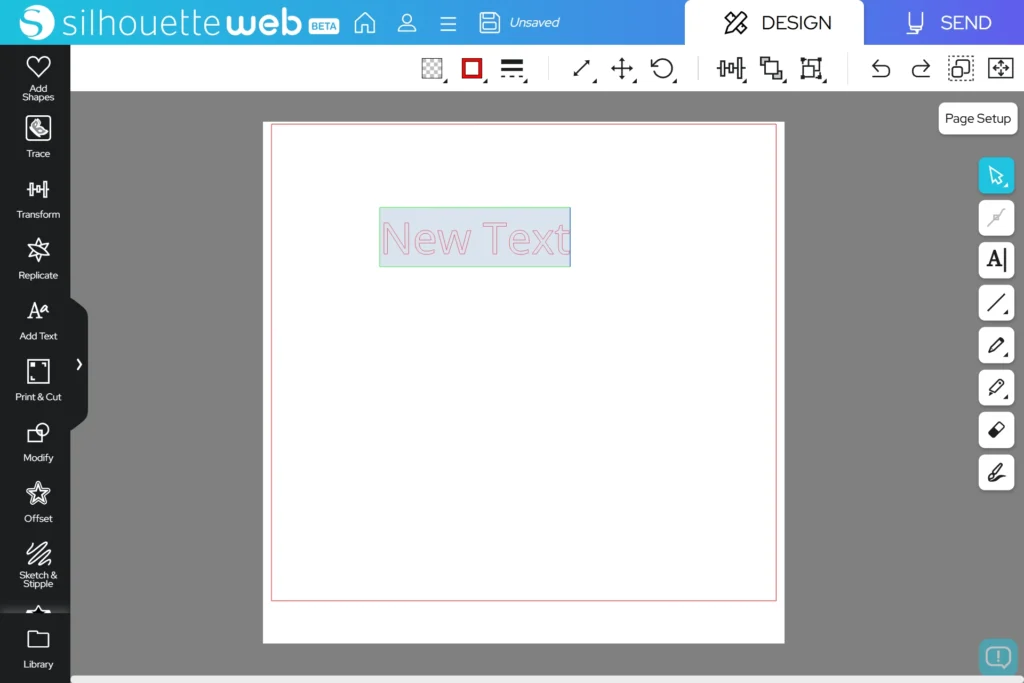Switch to the DESIGN tab

point(774,22)
